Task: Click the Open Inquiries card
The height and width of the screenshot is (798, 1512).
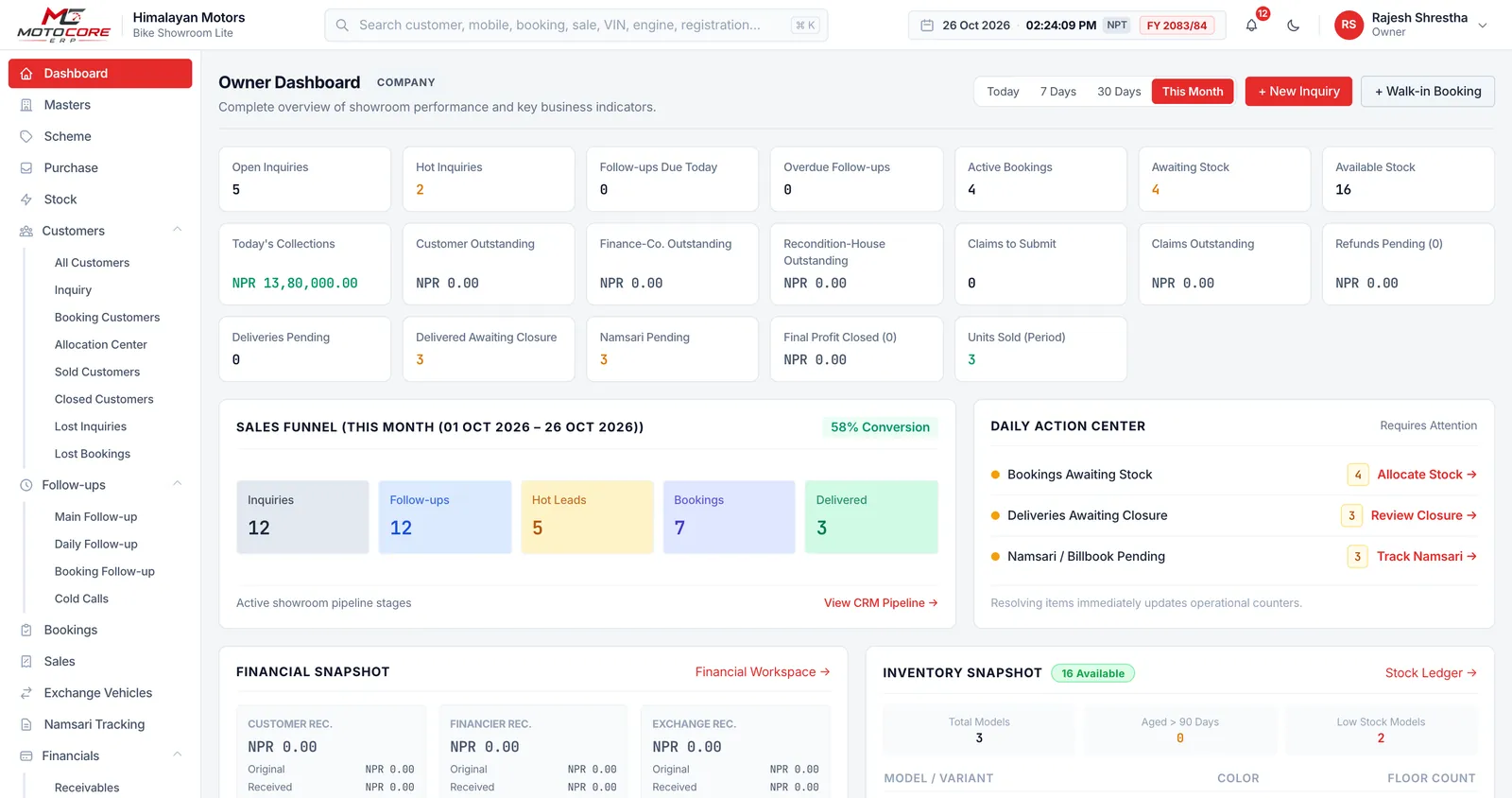Action: [304, 179]
